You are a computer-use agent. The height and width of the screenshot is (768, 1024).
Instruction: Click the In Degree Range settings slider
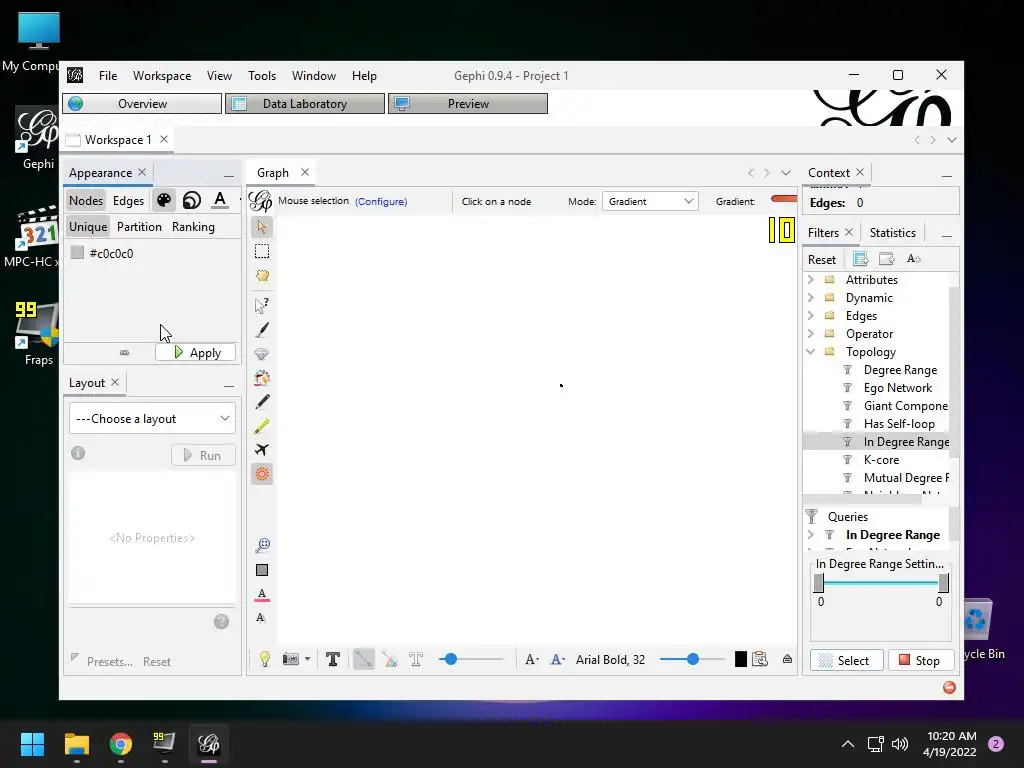pos(880,583)
